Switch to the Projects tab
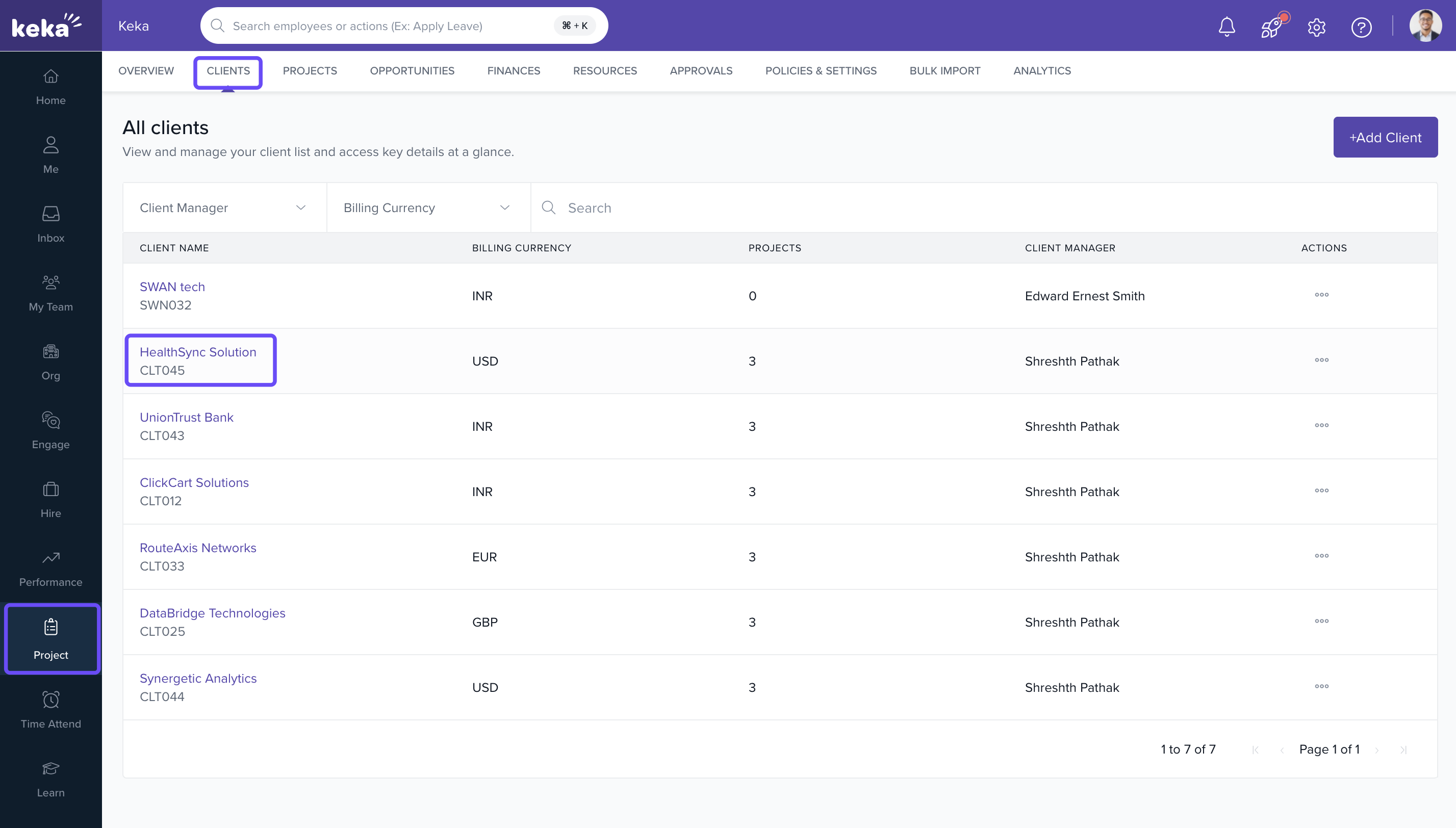 pos(310,70)
